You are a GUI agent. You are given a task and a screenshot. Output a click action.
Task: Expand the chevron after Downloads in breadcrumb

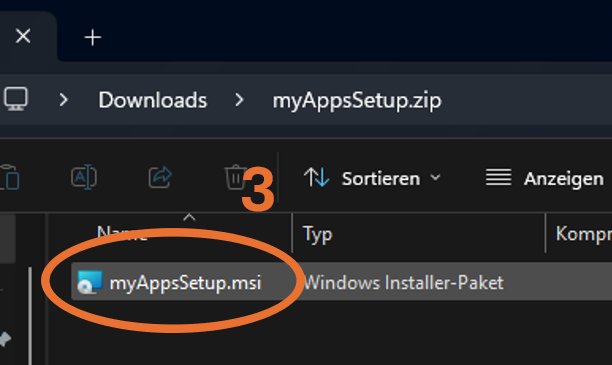pos(239,100)
